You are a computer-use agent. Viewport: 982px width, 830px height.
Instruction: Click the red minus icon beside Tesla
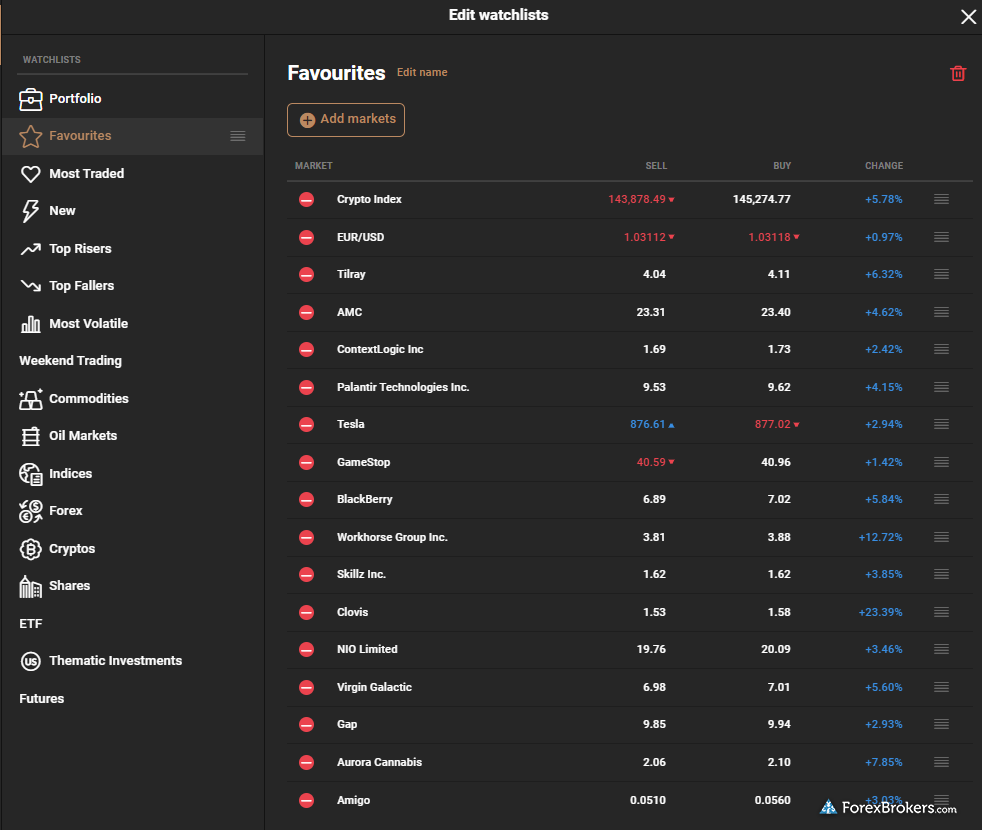306,425
